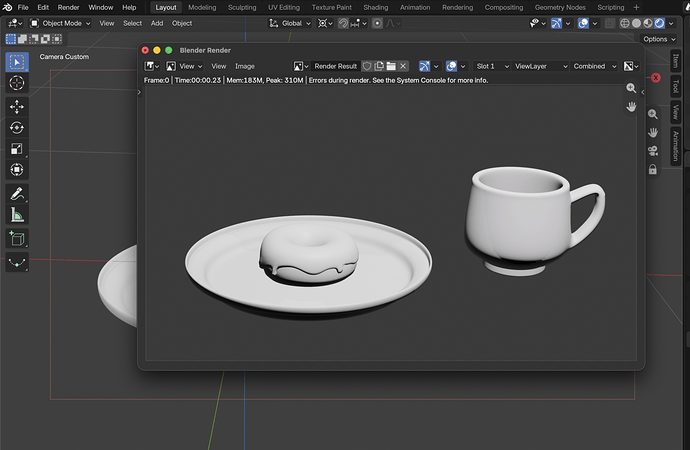Open viewport shading options arrow
The width and height of the screenshot is (690, 450).
pyautogui.click(x=671, y=23)
